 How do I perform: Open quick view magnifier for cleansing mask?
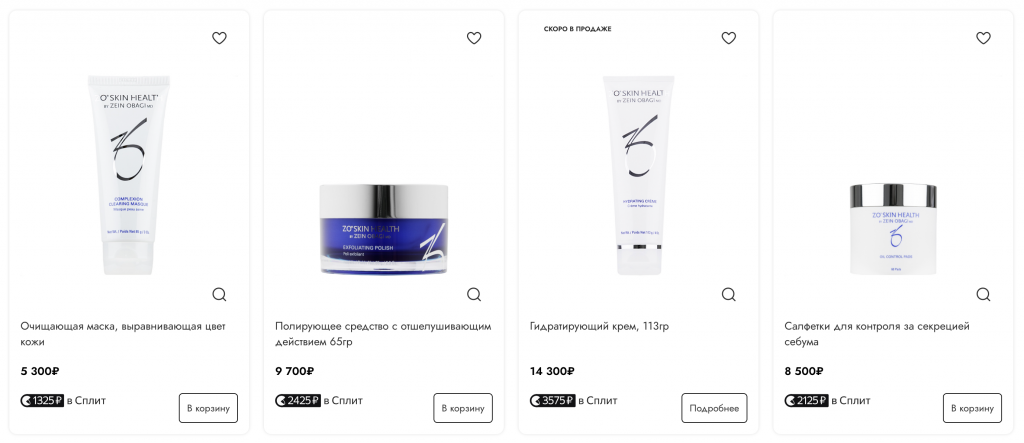click(219, 295)
